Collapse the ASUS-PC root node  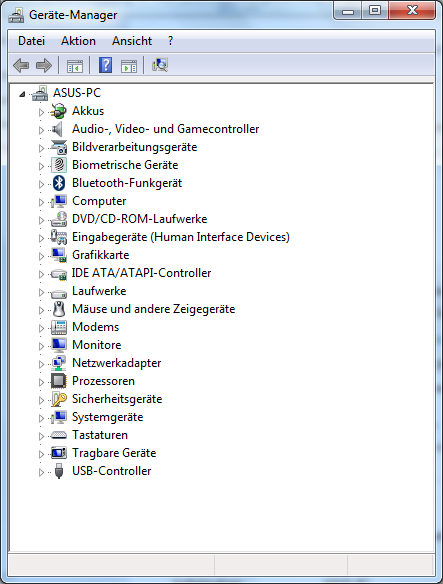click(22, 94)
